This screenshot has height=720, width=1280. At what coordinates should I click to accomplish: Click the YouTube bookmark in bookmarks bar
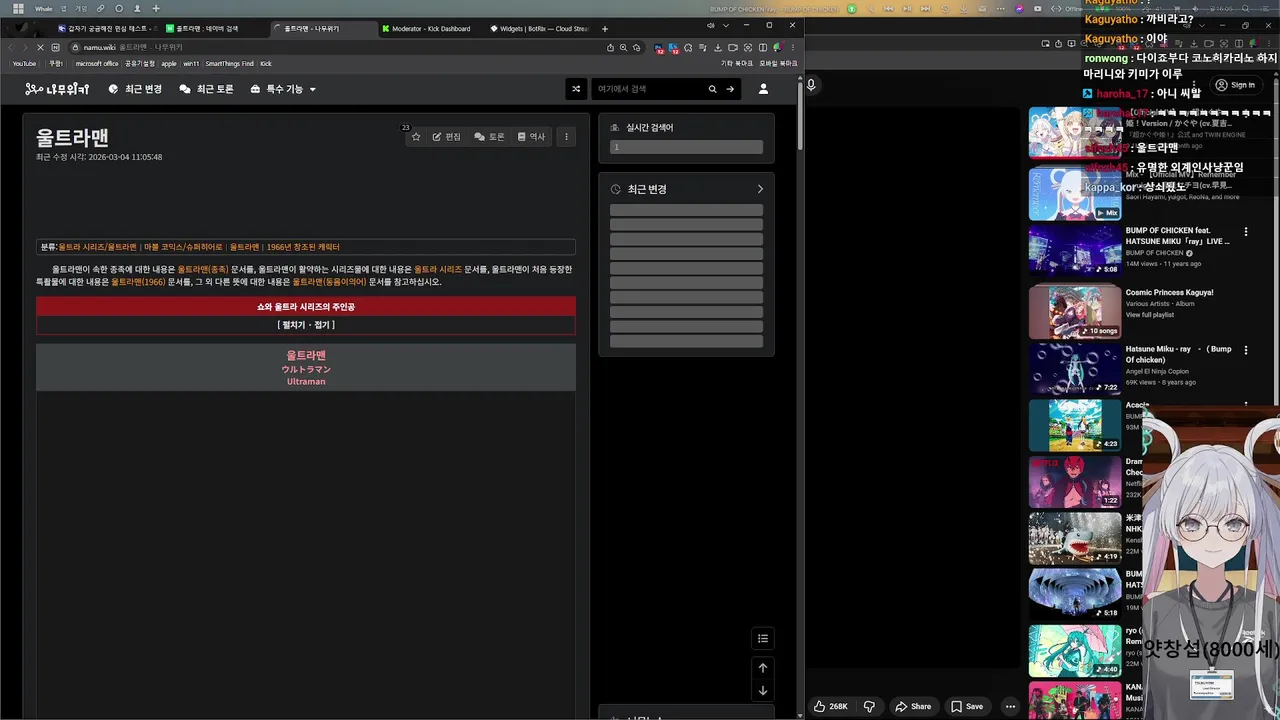tap(24, 63)
